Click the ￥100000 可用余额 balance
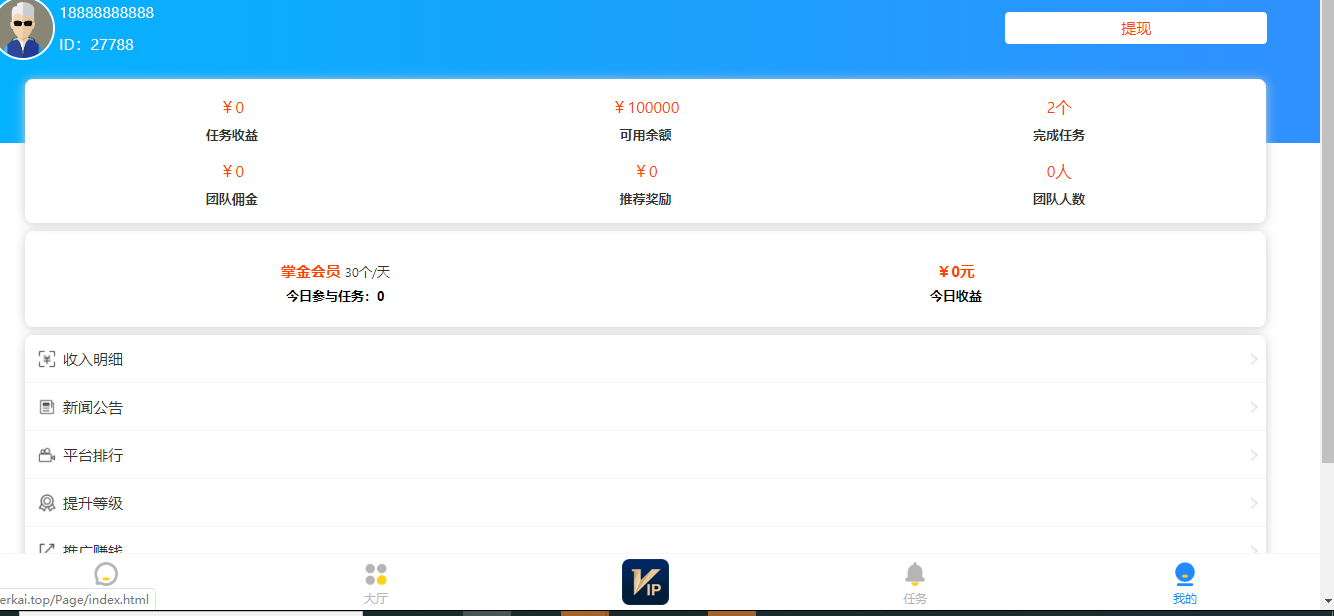Image resolution: width=1334 pixels, height=616 pixels. pyautogui.click(x=645, y=108)
